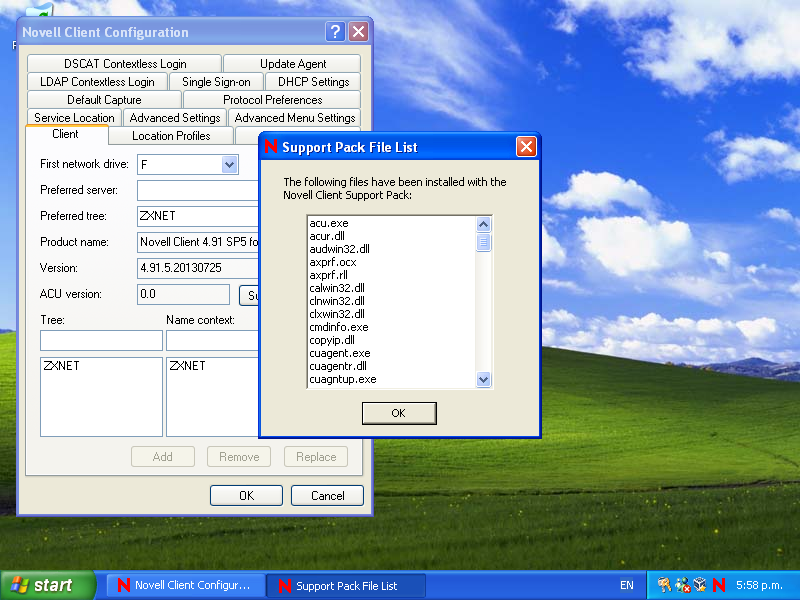
Task: Select clxwin32.dll in the file list
Action: pyautogui.click(x=337, y=314)
